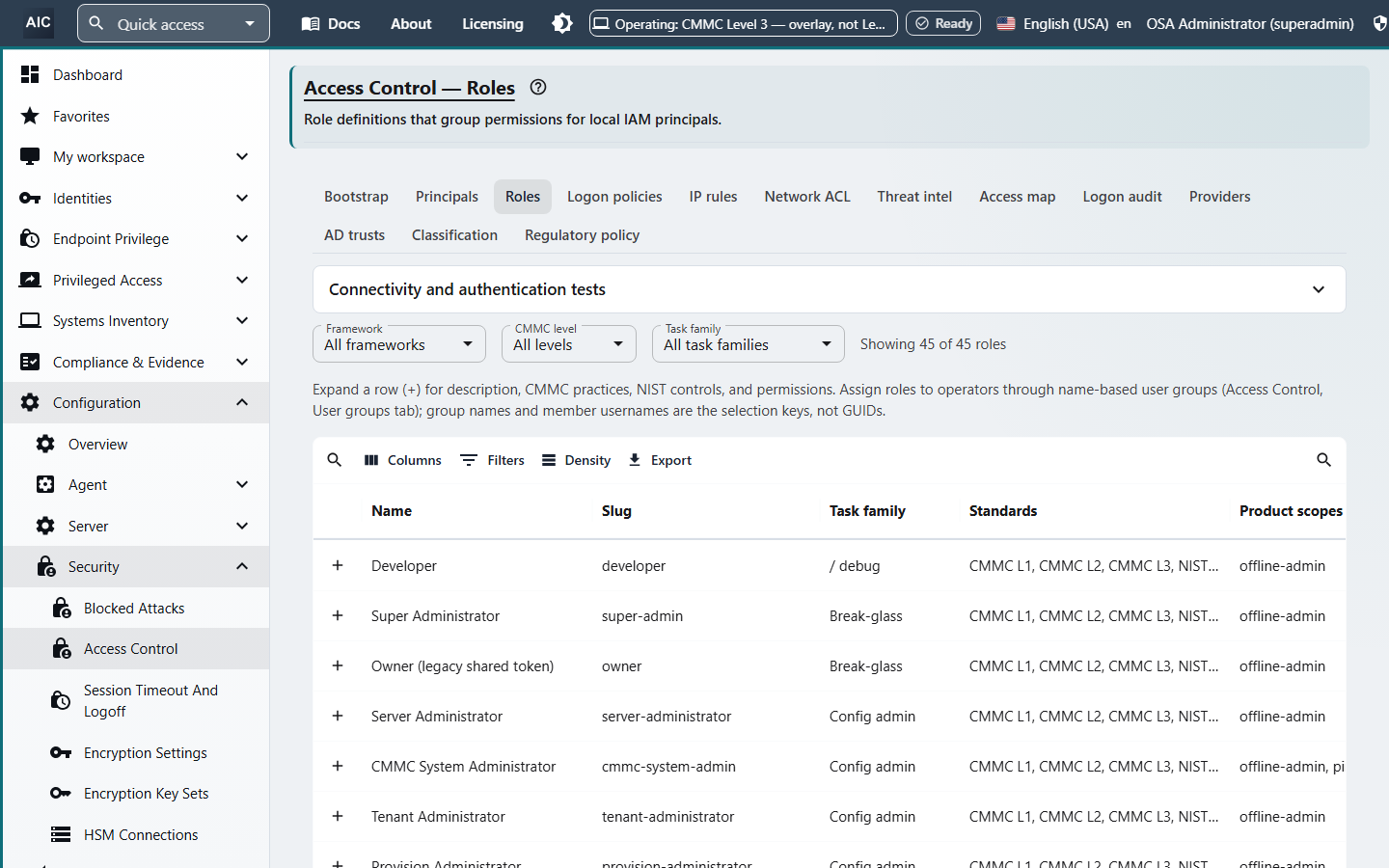The height and width of the screenshot is (868, 1389).
Task: Change table Density setting
Action: (x=576, y=460)
